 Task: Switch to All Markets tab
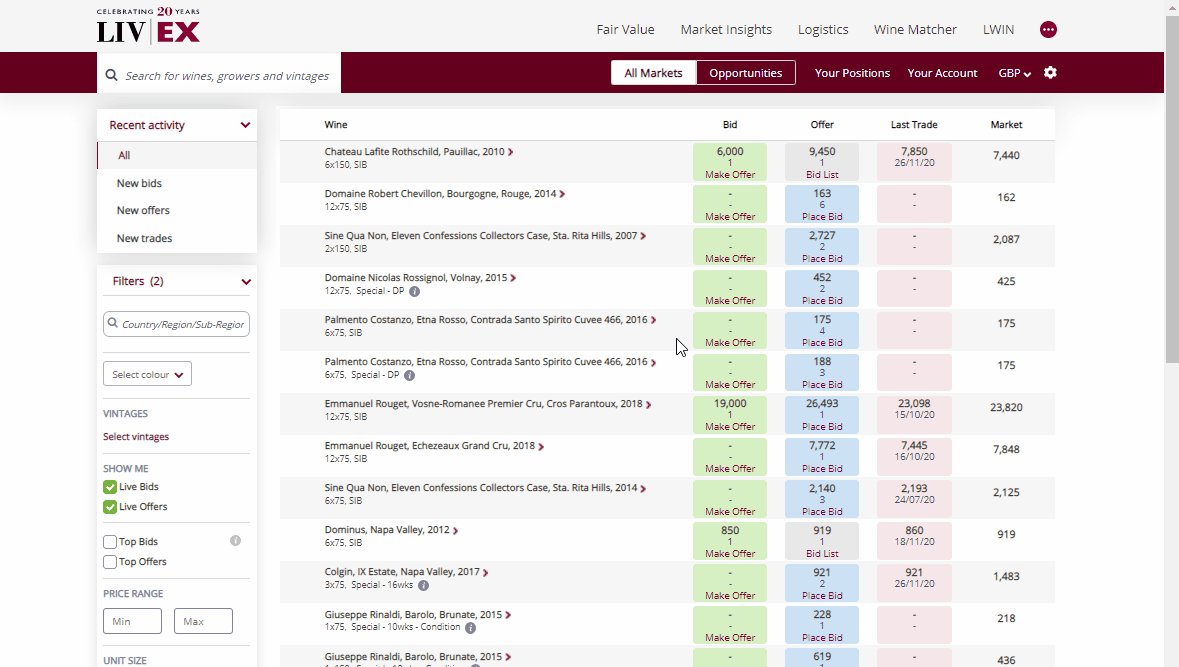(x=653, y=73)
